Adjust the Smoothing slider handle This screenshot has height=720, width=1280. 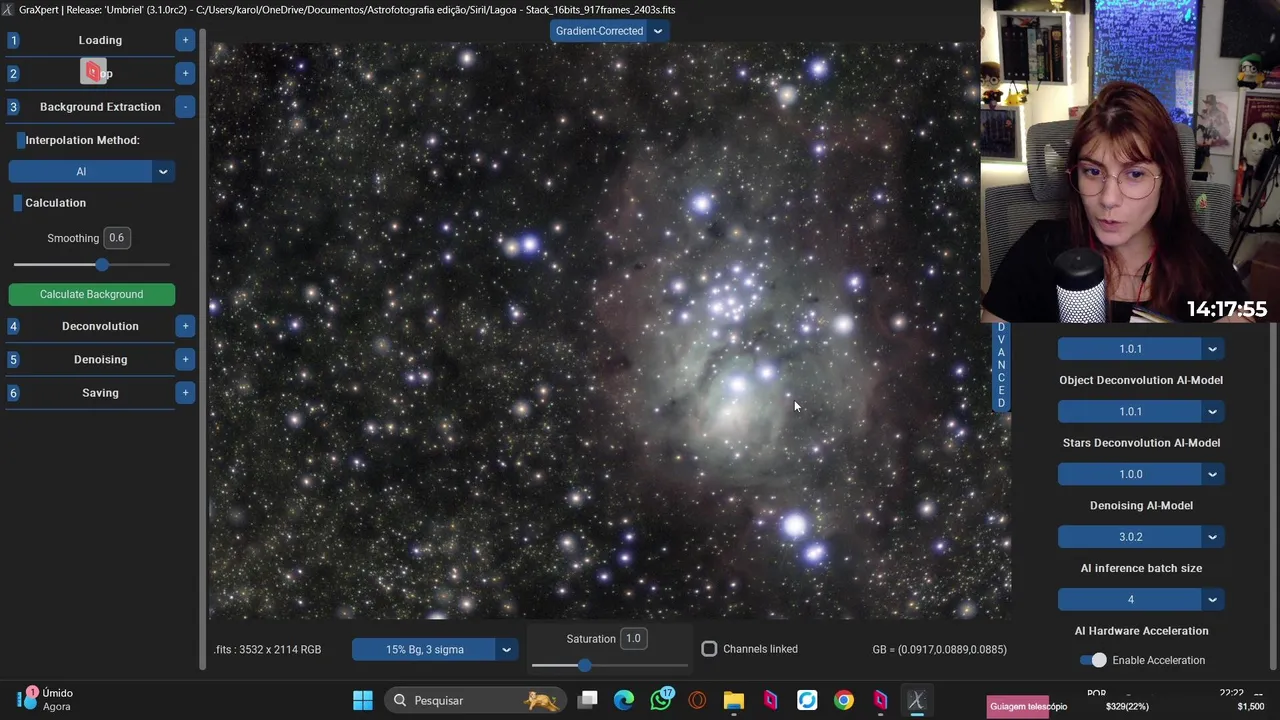[x=102, y=265]
